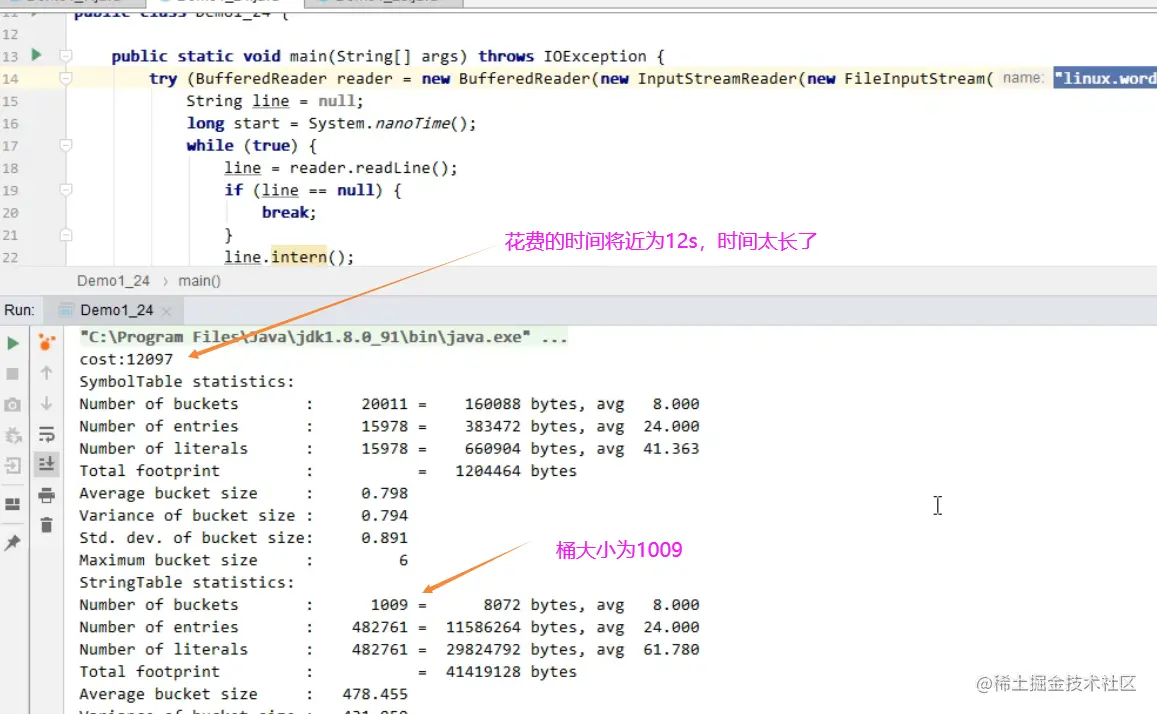
Task: Click the exit process icon
Action: click(13, 465)
